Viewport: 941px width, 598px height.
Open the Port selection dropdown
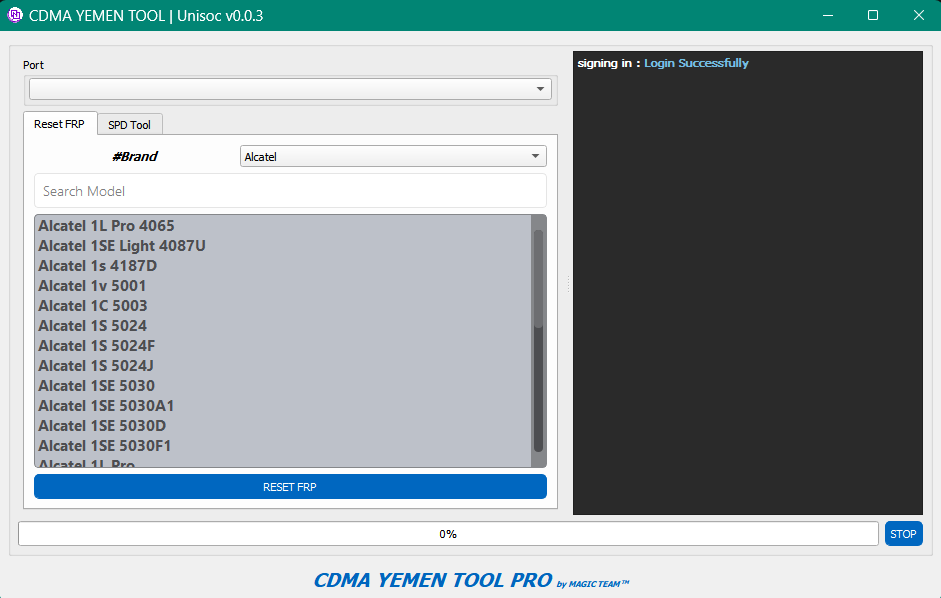pos(290,88)
